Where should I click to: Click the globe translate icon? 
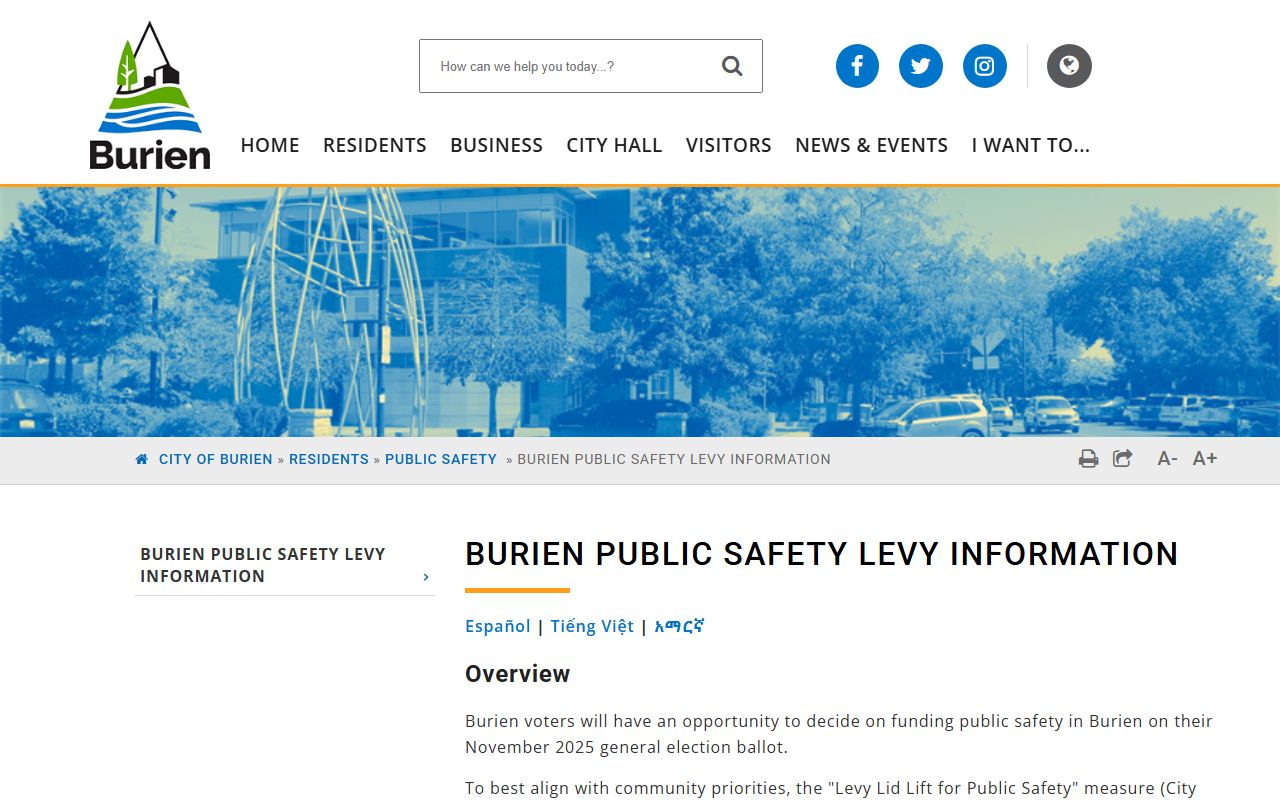point(1069,66)
